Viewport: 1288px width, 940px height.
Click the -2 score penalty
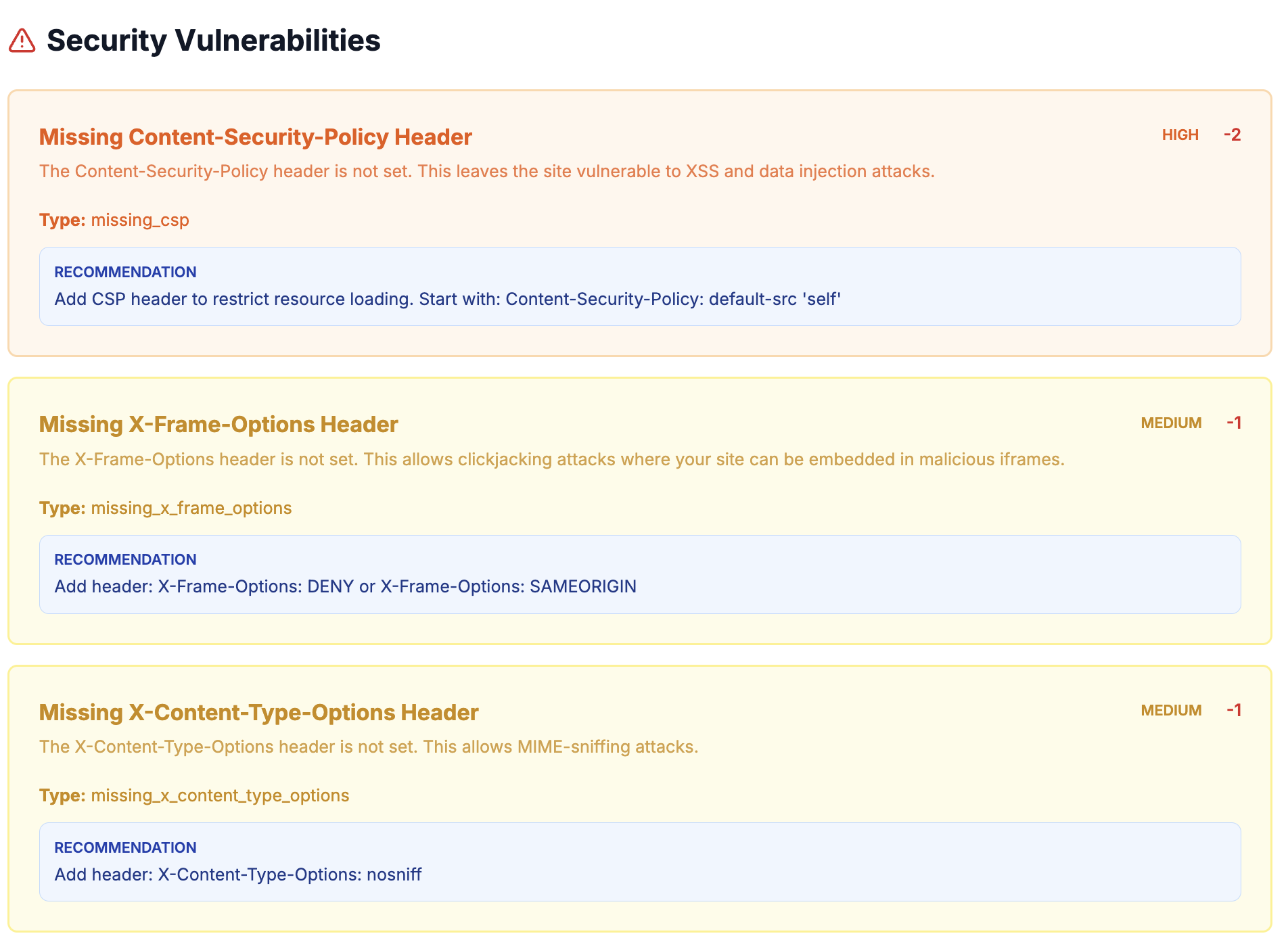pos(1232,135)
